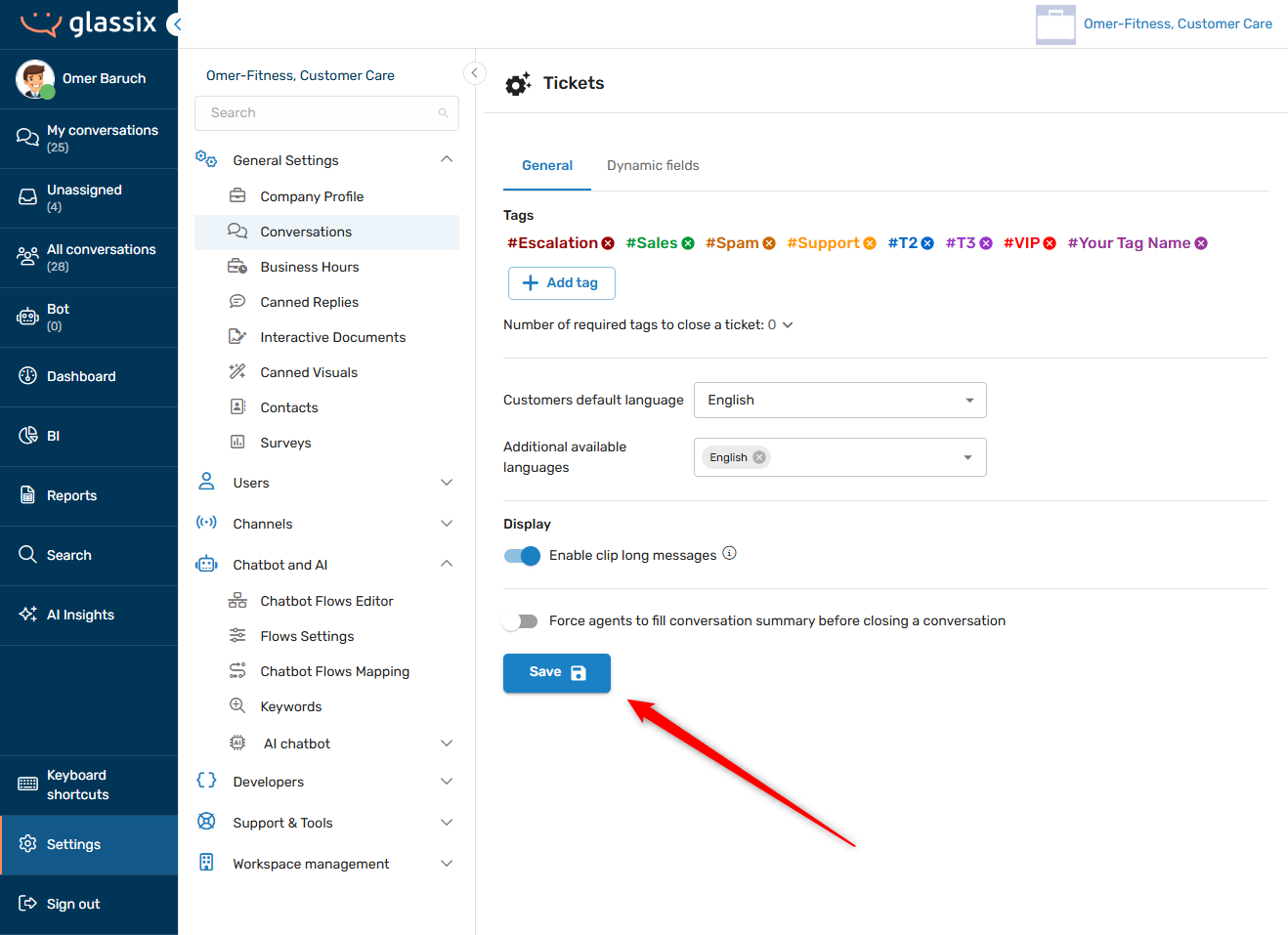Viewport: 1288px width, 935px height.
Task: Open All conversations
Action: 89,257
